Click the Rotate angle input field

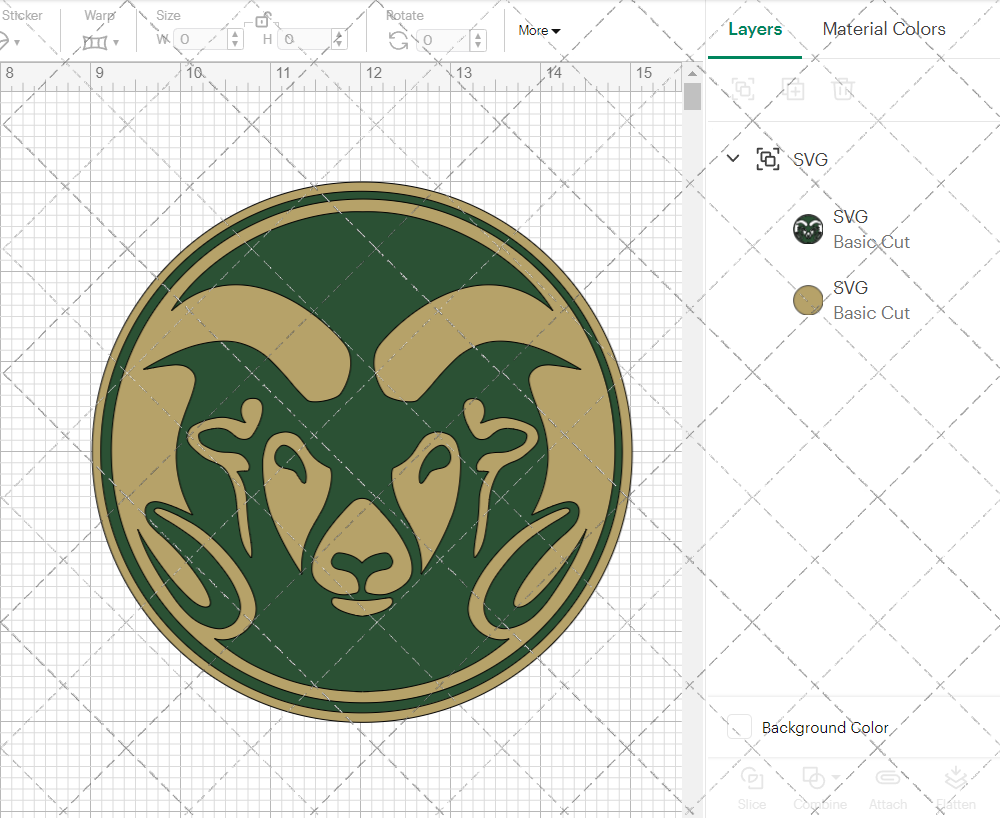coord(445,40)
